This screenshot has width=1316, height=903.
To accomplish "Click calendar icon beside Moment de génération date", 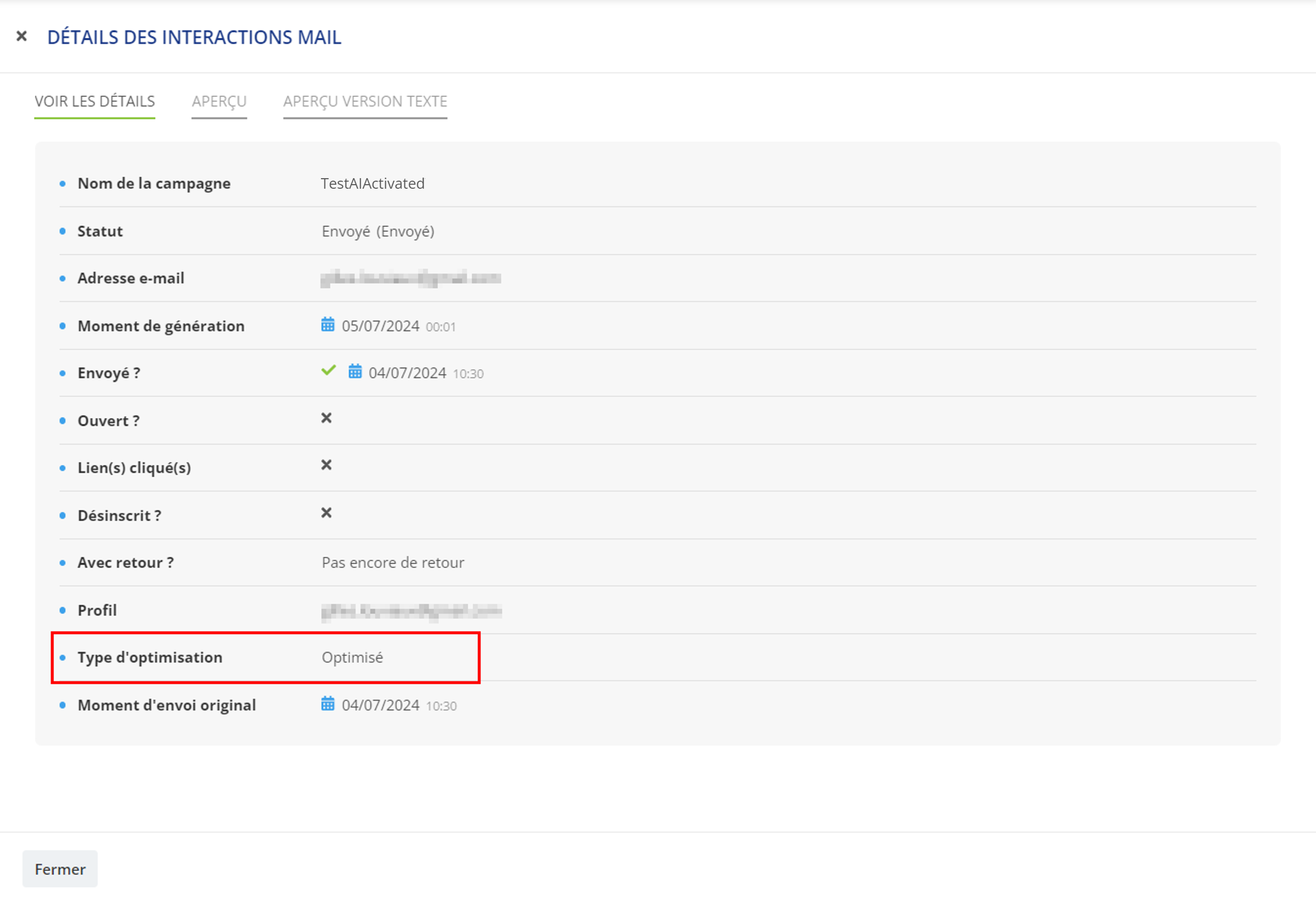I will [x=328, y=325].
